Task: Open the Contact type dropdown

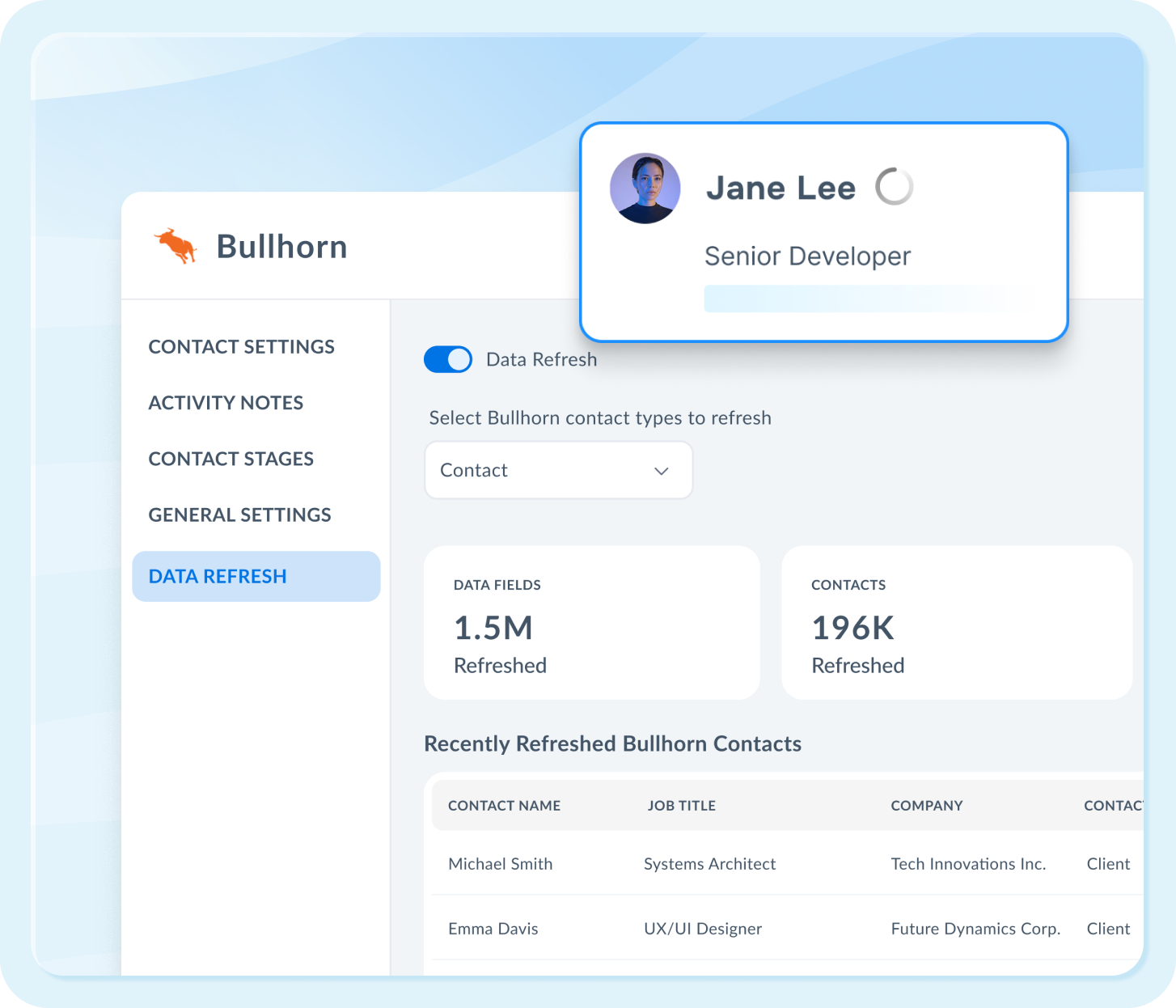Action: [x=558, y=470]
